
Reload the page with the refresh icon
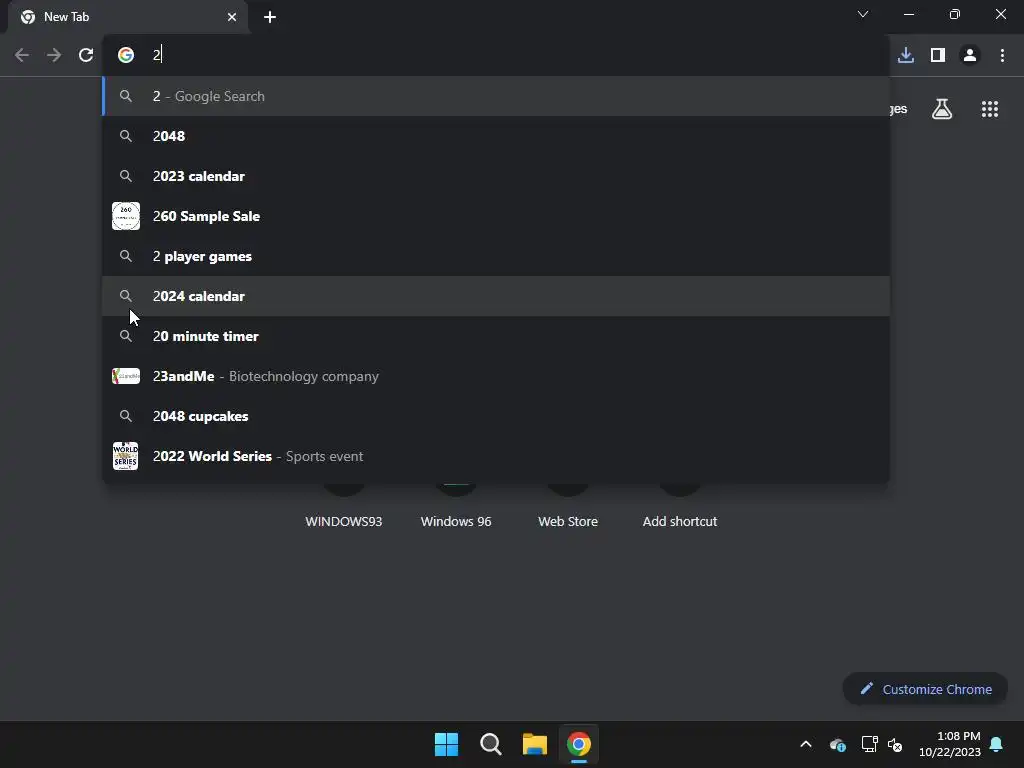point(86,55)
